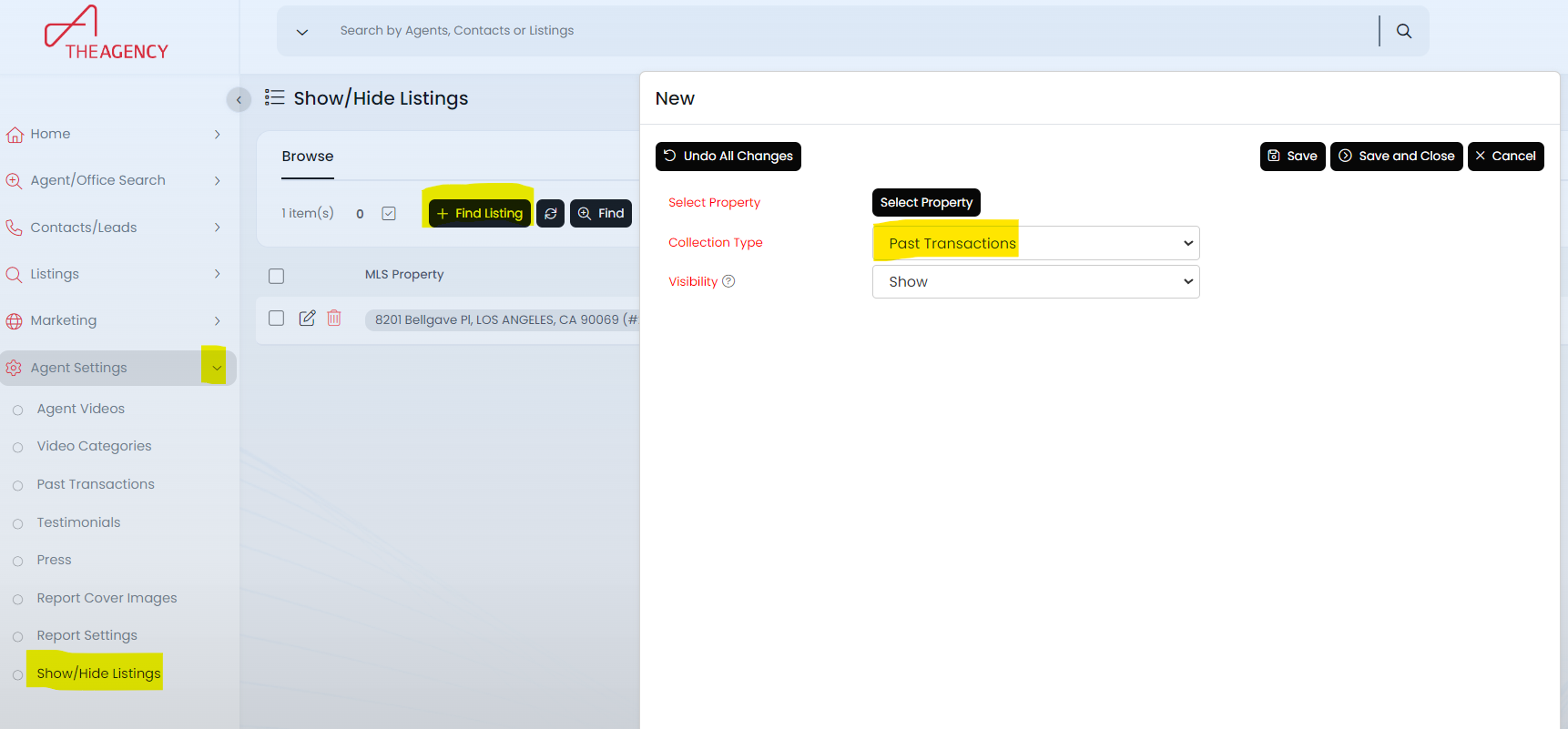Click Save and Close

tap(1397, 157)
